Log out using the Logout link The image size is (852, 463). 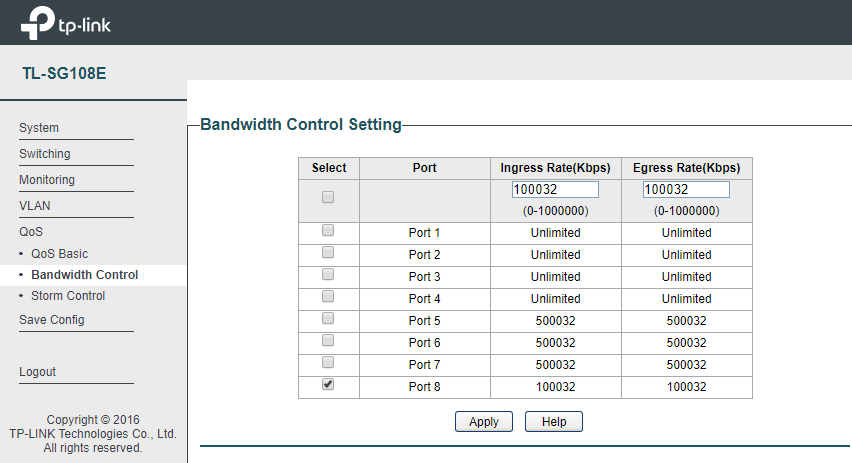coord(38,372)
